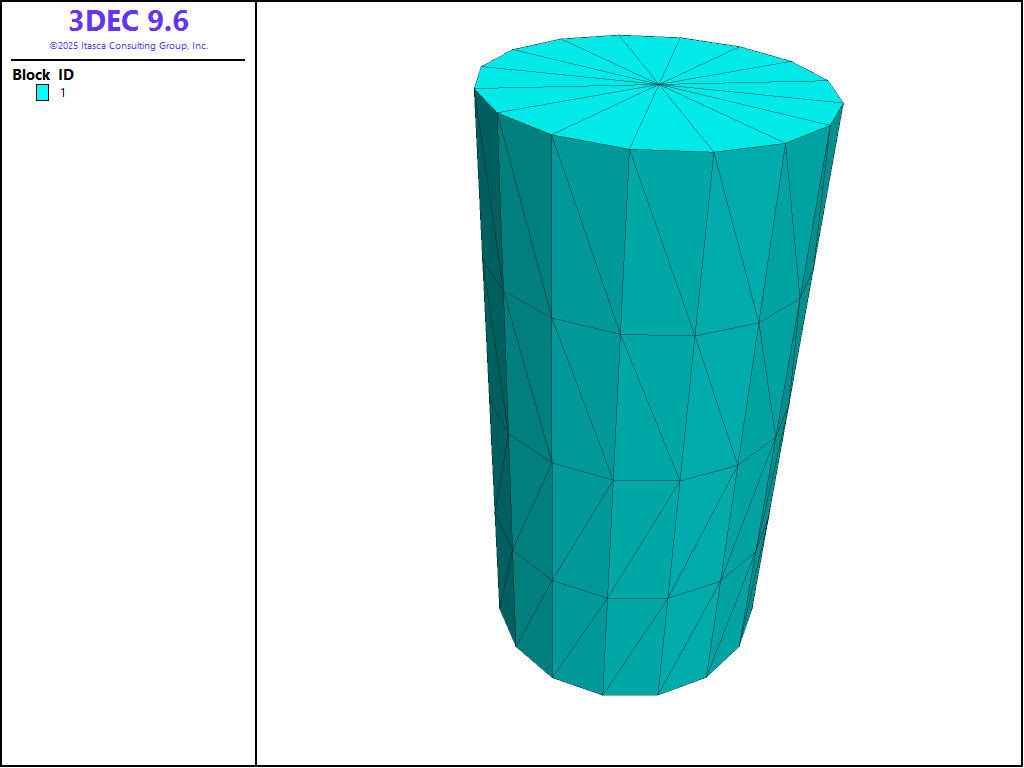1024x768 pixels.
Task: Pick the center vertex of the cylinder's top cap
Action: pyautogui.click(x=659, y=85)
